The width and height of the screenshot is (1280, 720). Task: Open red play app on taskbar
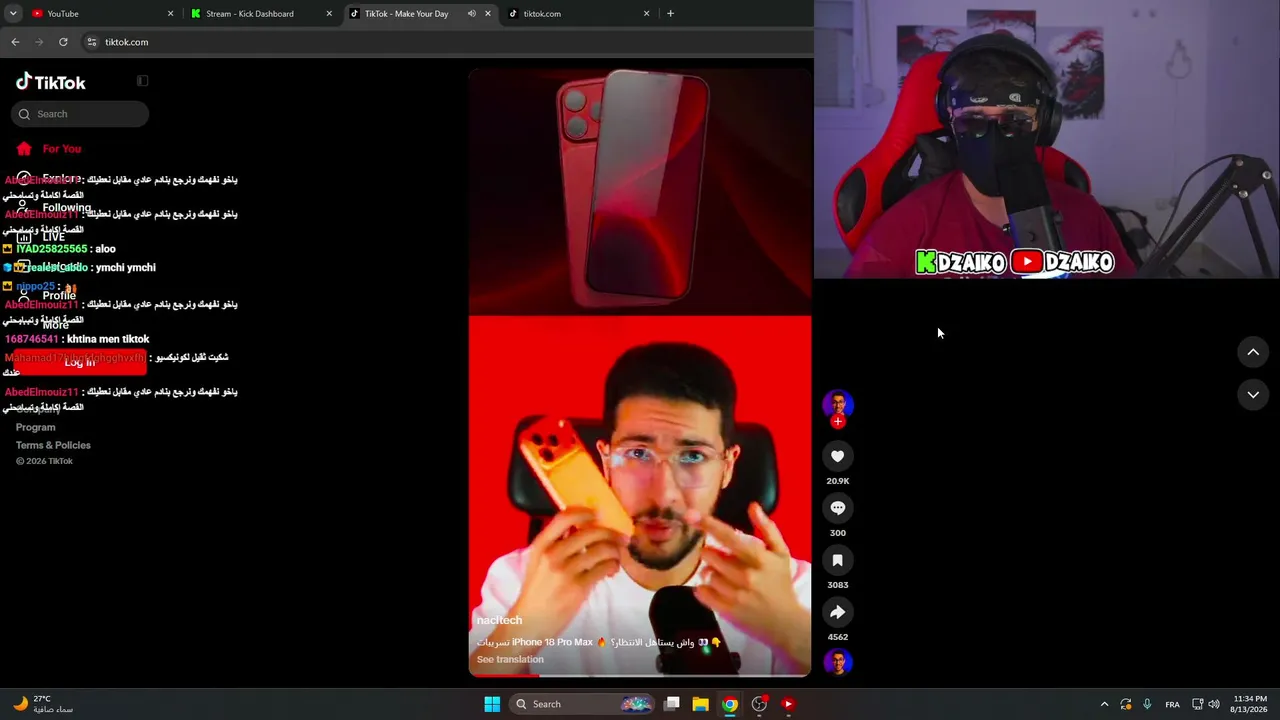tap(788, 704)
